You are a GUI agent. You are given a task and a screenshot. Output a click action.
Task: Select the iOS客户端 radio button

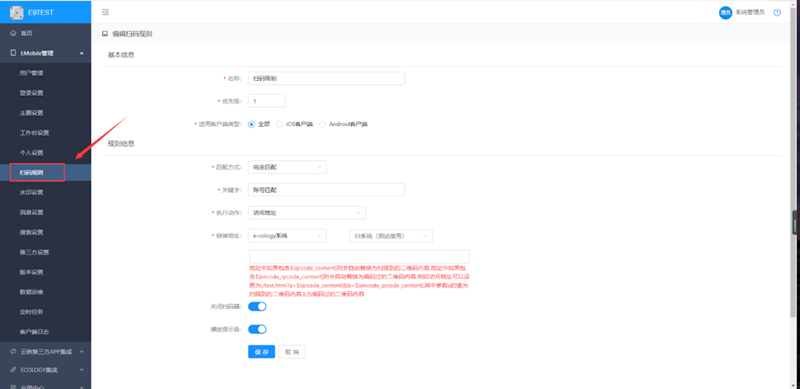coord(280,124)
